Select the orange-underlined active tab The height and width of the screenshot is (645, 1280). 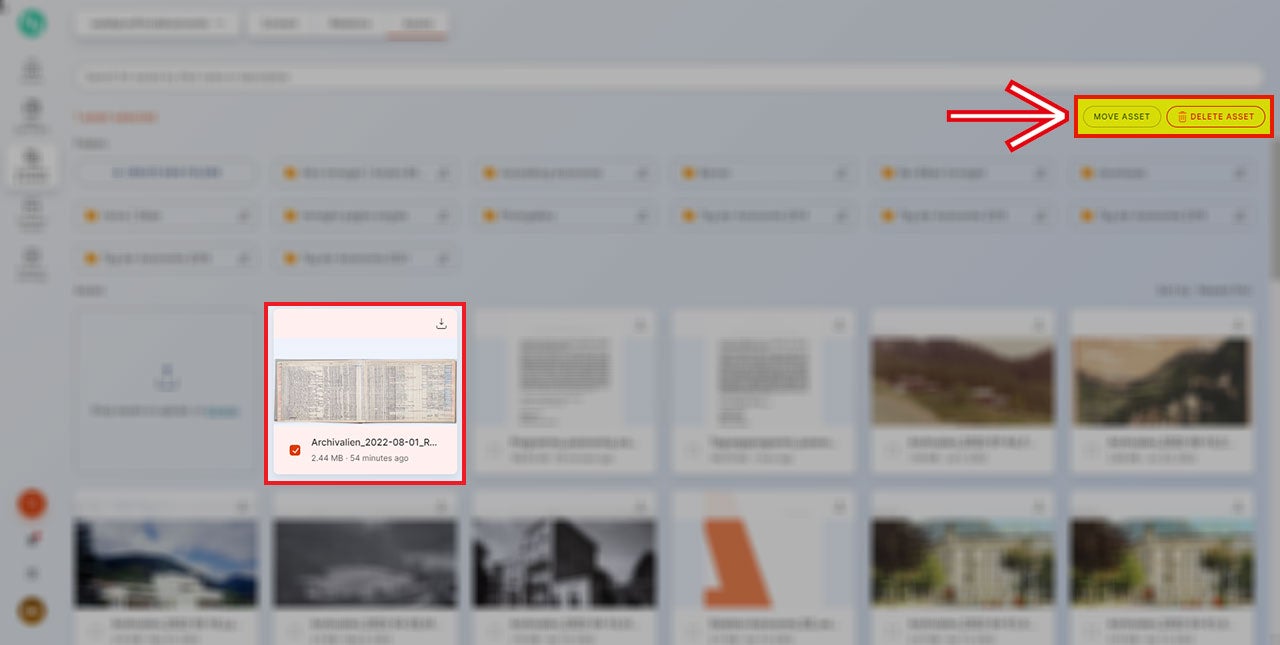pos(416,24)
